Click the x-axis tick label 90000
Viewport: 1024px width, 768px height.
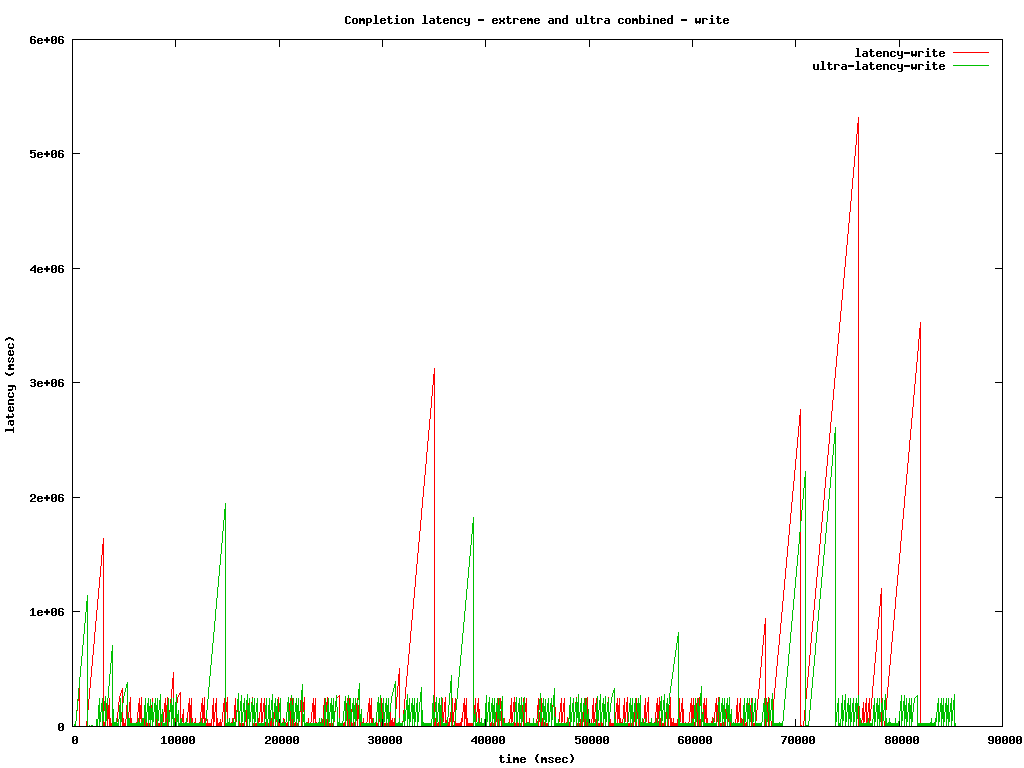[1005, 740]
